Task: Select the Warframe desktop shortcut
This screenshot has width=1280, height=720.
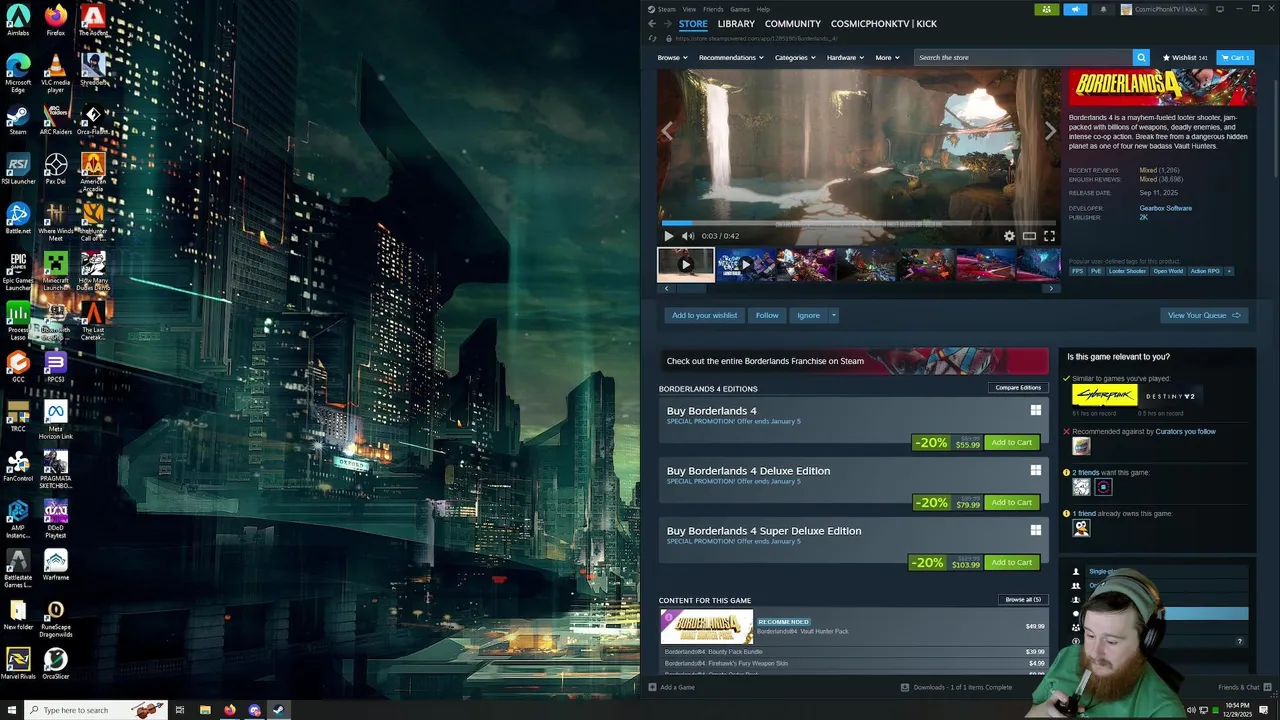Action: tap(56, 565)
